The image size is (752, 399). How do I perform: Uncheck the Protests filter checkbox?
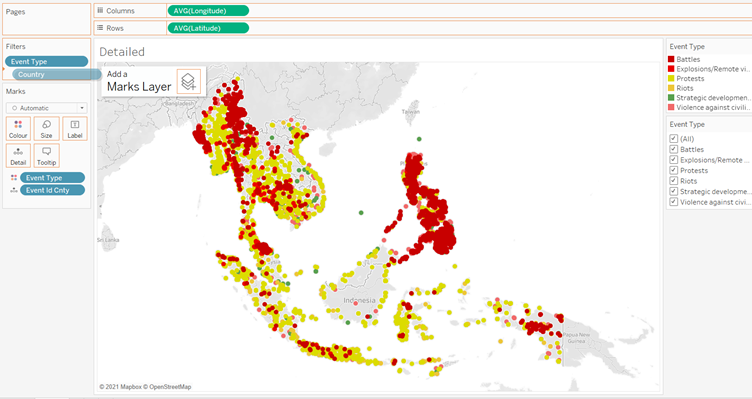coord(673,170)
